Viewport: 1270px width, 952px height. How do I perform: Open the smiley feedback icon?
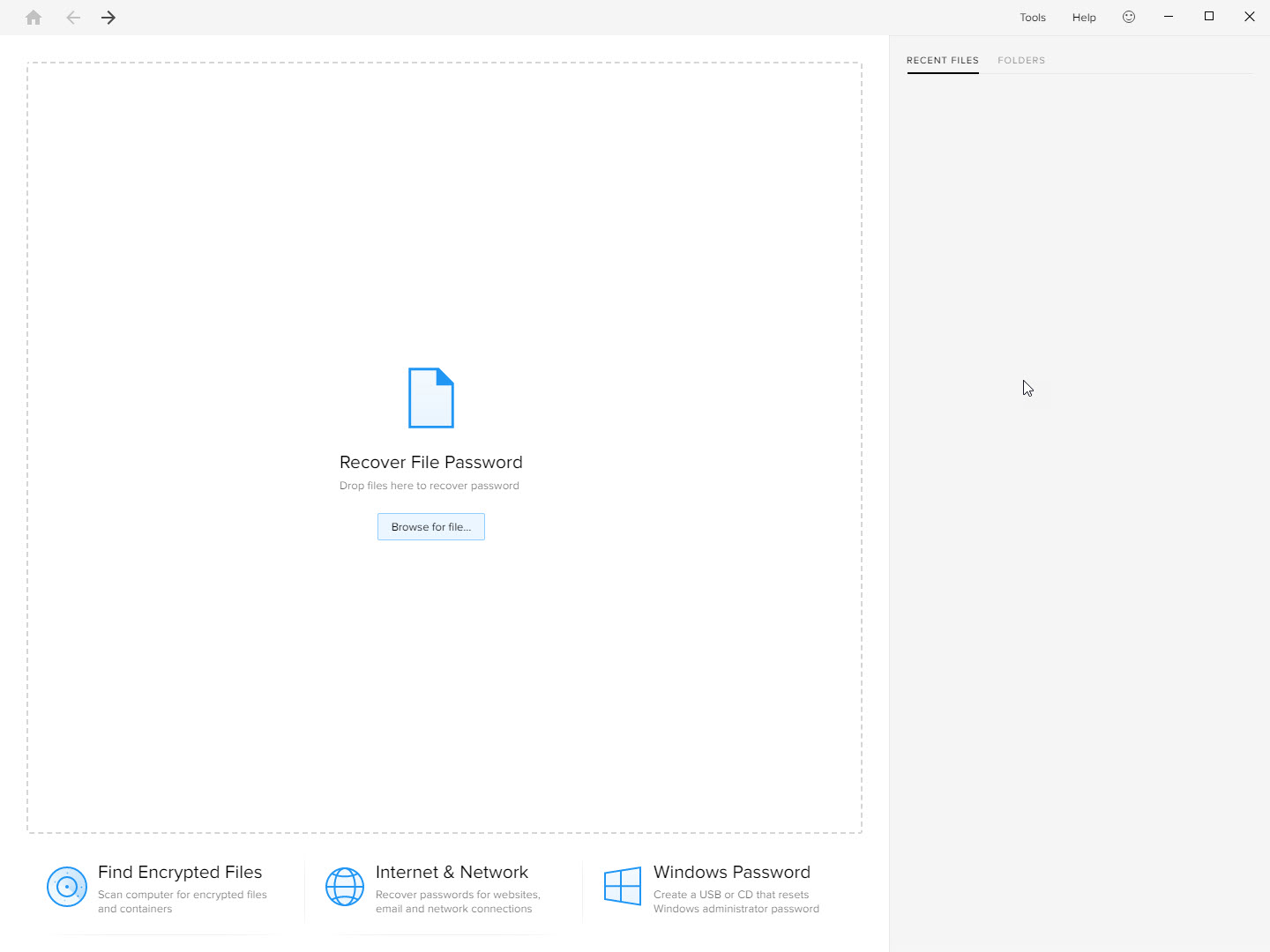pyautogui.click(x=1129, y=17)
